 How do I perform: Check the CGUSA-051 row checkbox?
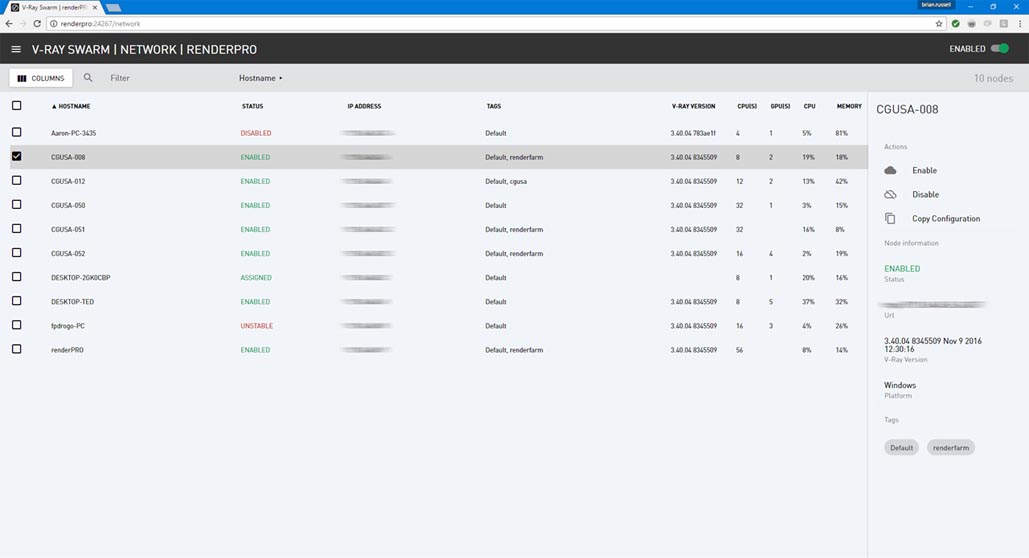click(16, 228)
